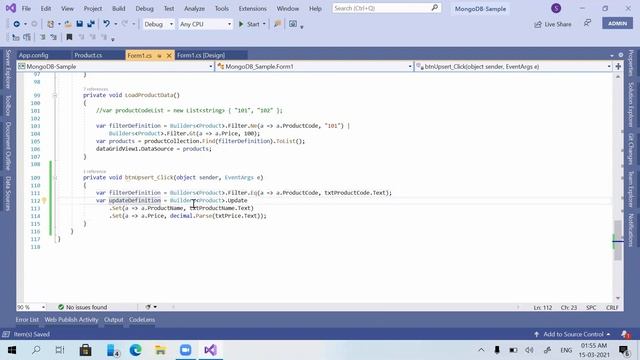Click the search magnifier icon
The width and height of the screenshot is (640, 360).
point(435,8)
